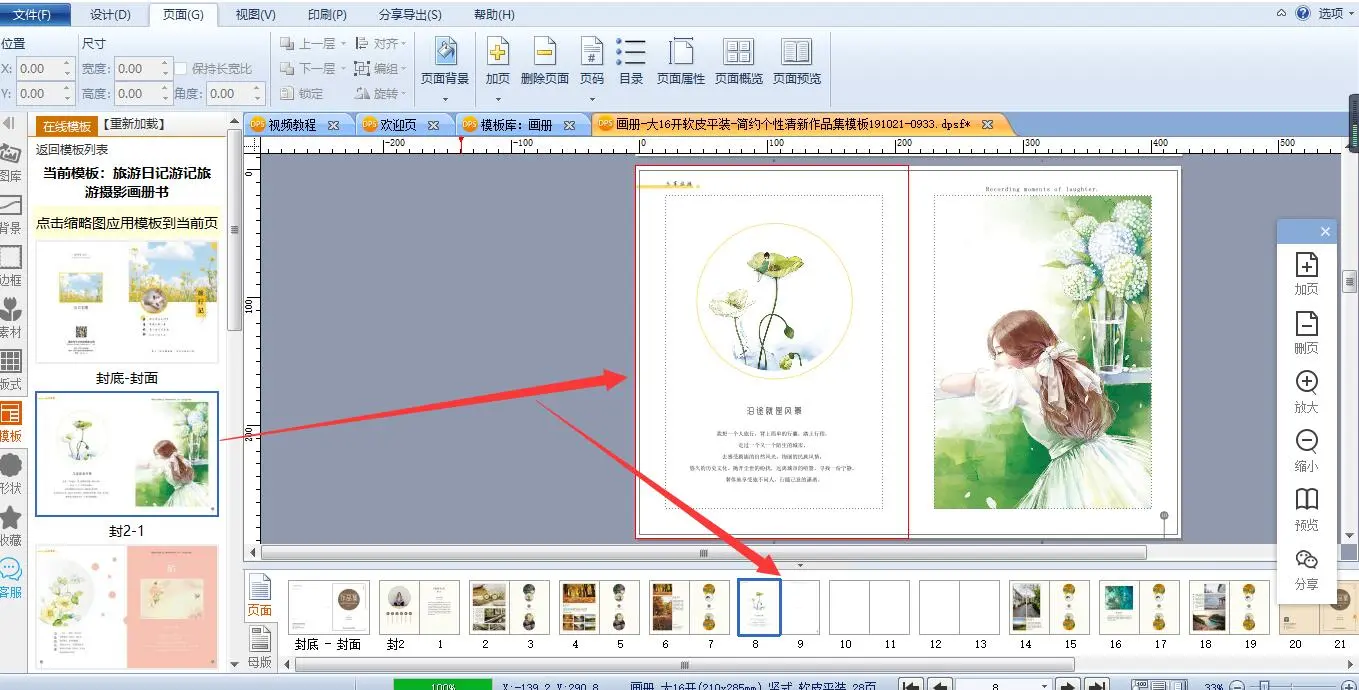Click the 加页 (add page) ribbon icon
The height and width of the screenshot is (690, 1359).
(x=497, y=58)
